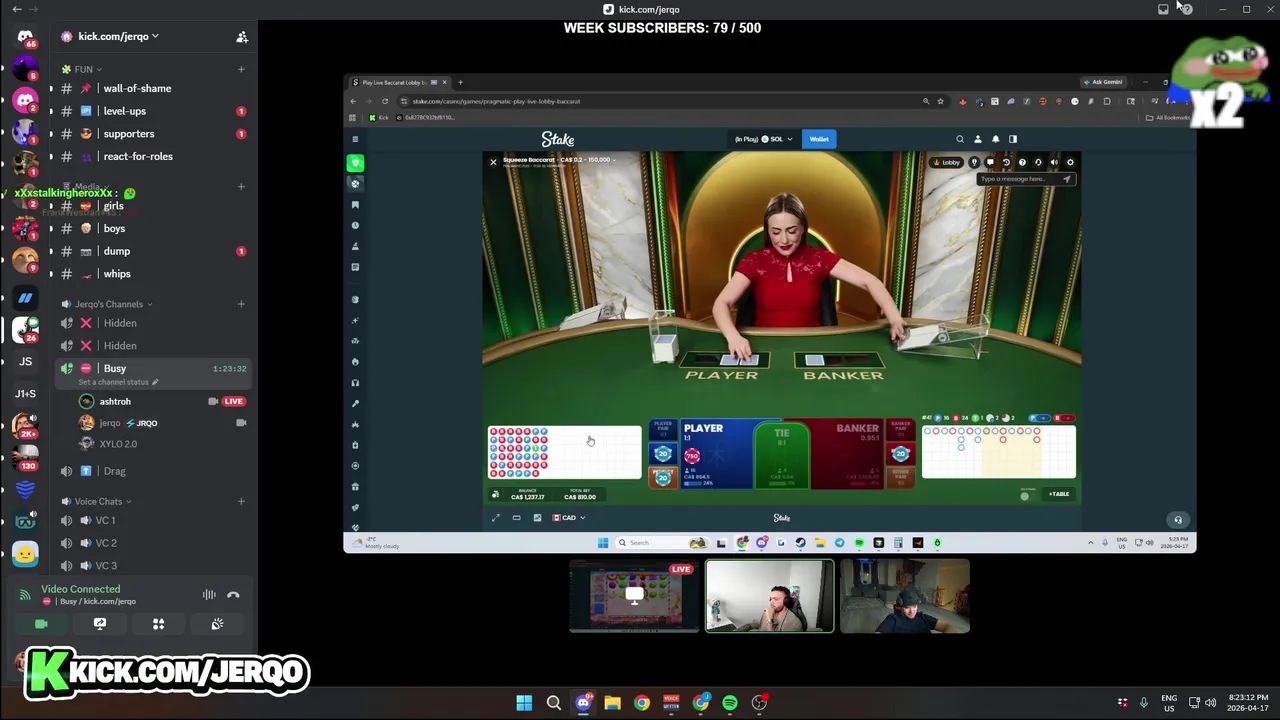The height and width of the screenshot is (720, 1280).
Task: Collapse the Voice Chats category
Action: (97, 501)
